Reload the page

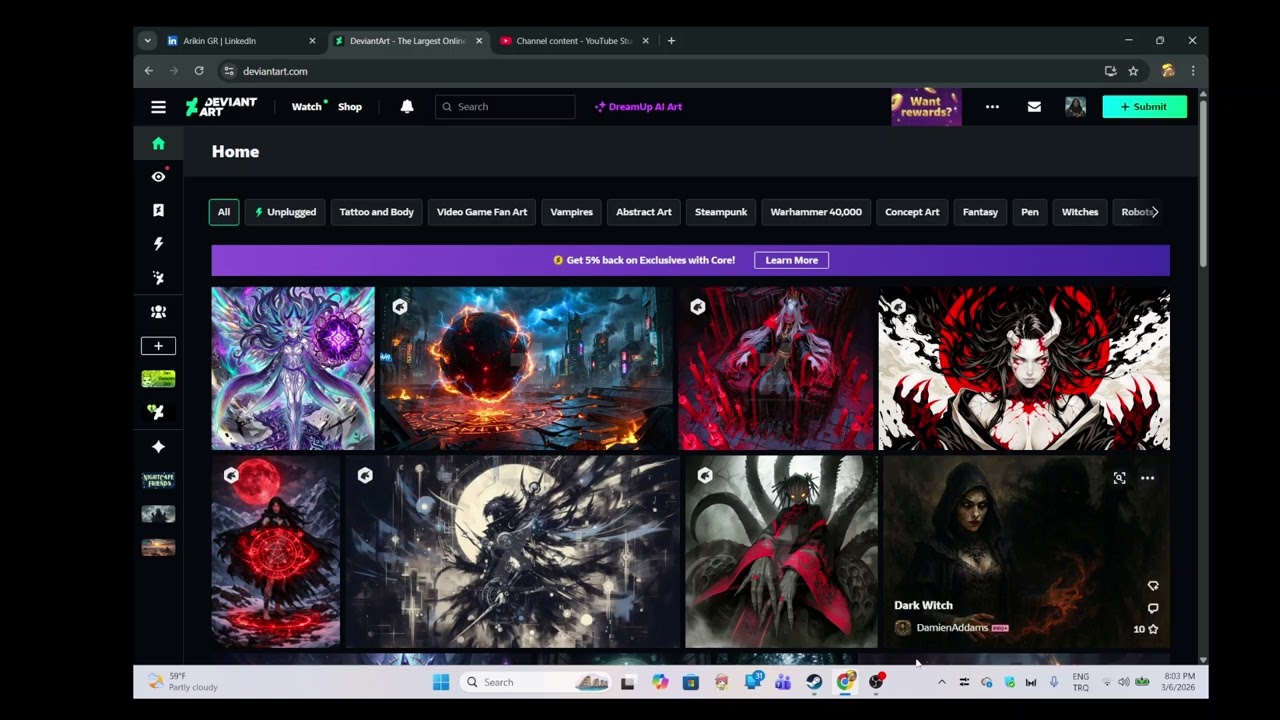(x=199, y=71)
